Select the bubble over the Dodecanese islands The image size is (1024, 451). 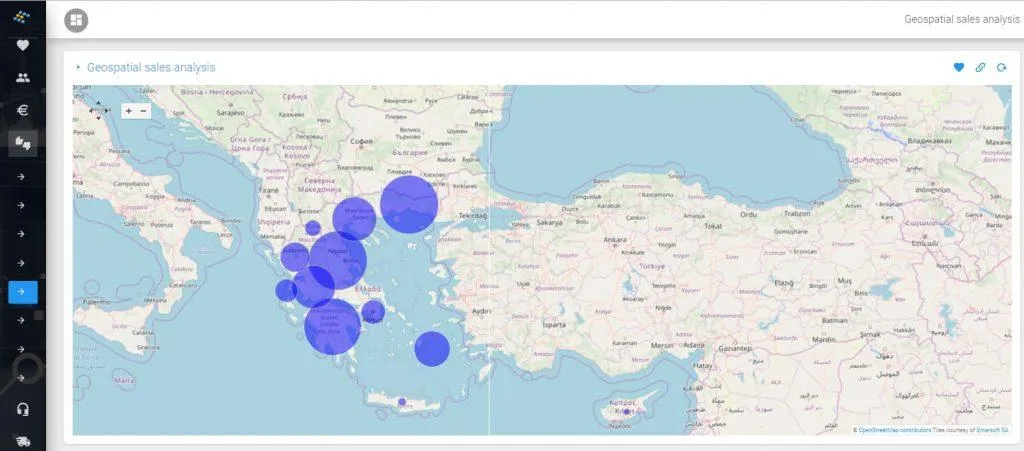pos(432,349)
